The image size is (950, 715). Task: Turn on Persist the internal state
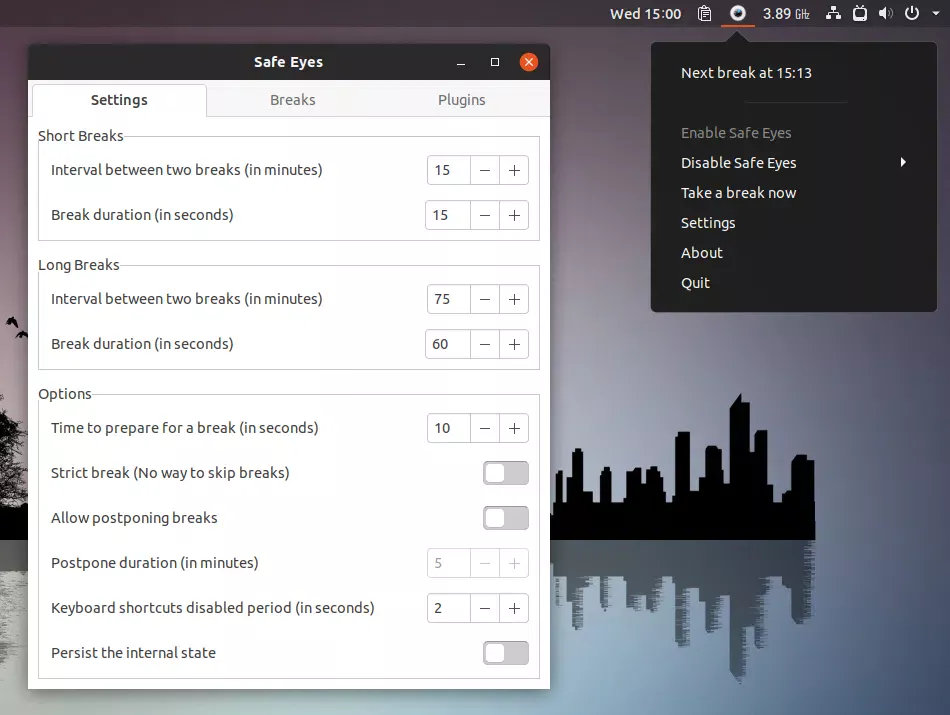point(505,653)
